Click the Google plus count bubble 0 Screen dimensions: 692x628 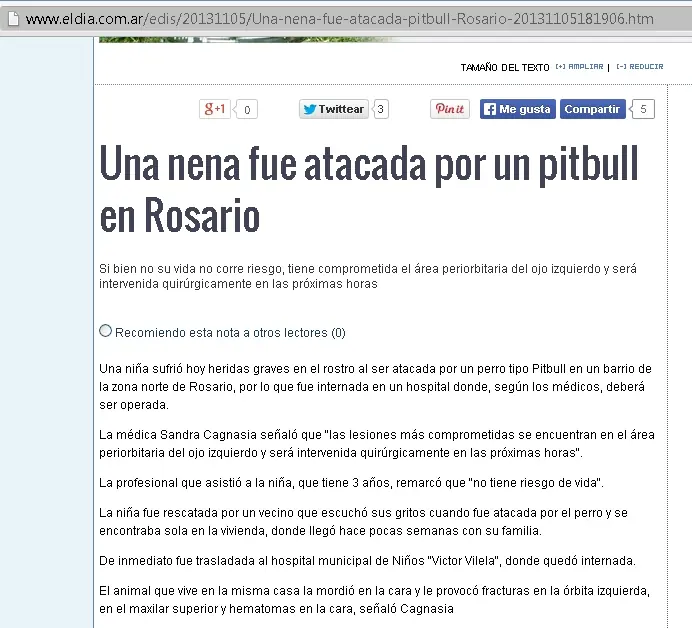(x=245, y=109)
